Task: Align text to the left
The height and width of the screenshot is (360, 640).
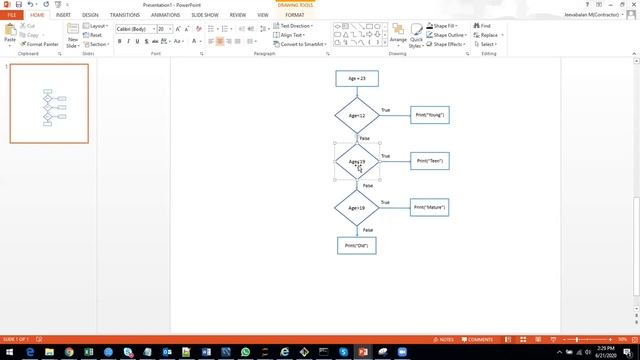Action: pos(211,41)
